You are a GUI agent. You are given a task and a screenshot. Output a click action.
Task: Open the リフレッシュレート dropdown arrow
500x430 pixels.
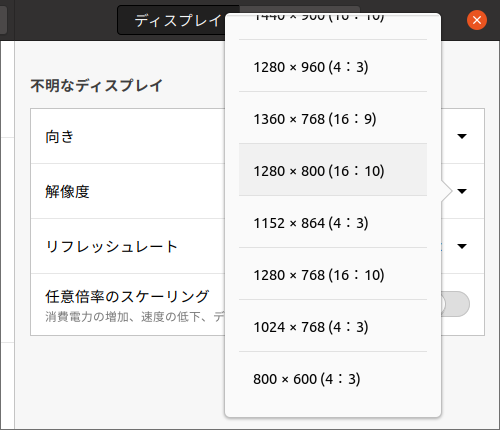coord(462,246)
